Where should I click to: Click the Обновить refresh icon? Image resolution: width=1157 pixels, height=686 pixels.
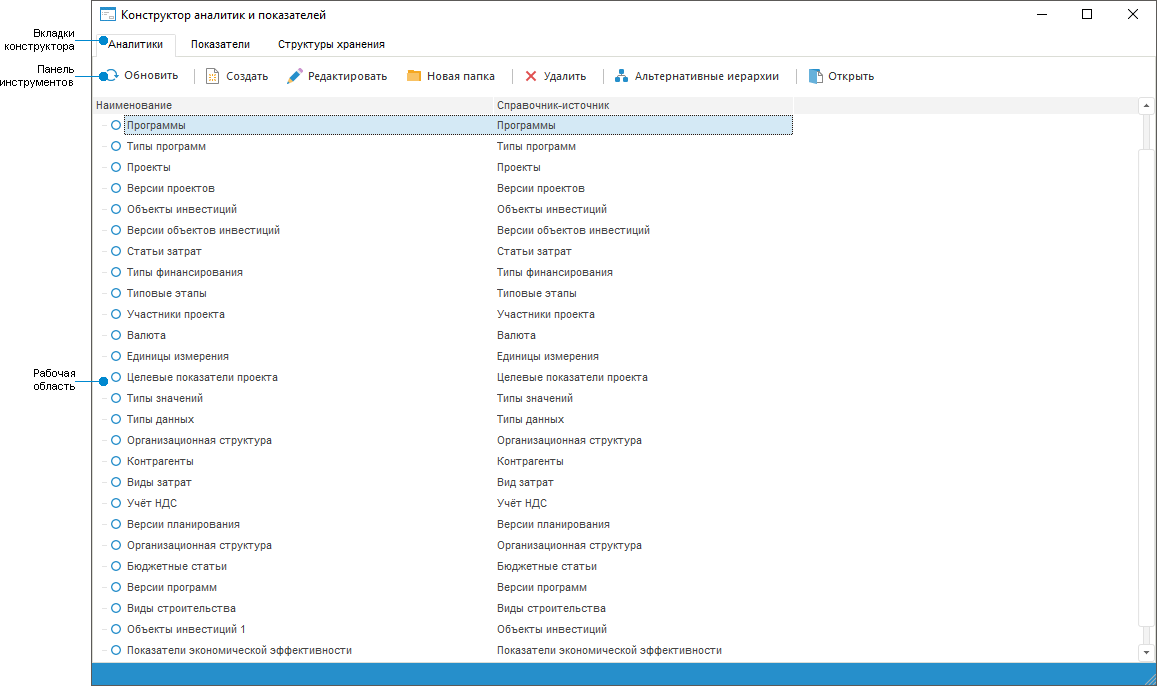point(110,75)
